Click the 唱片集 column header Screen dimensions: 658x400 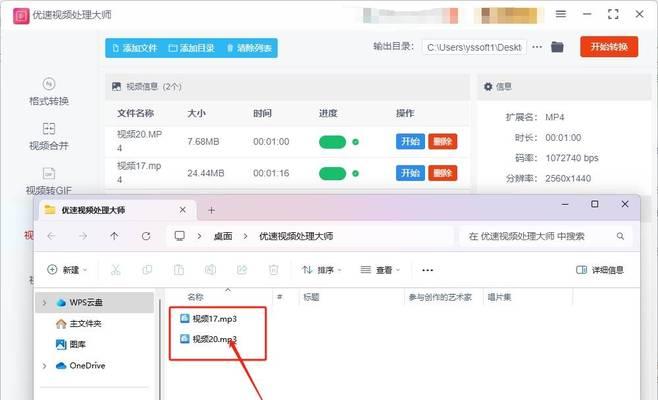pos(499,297)
